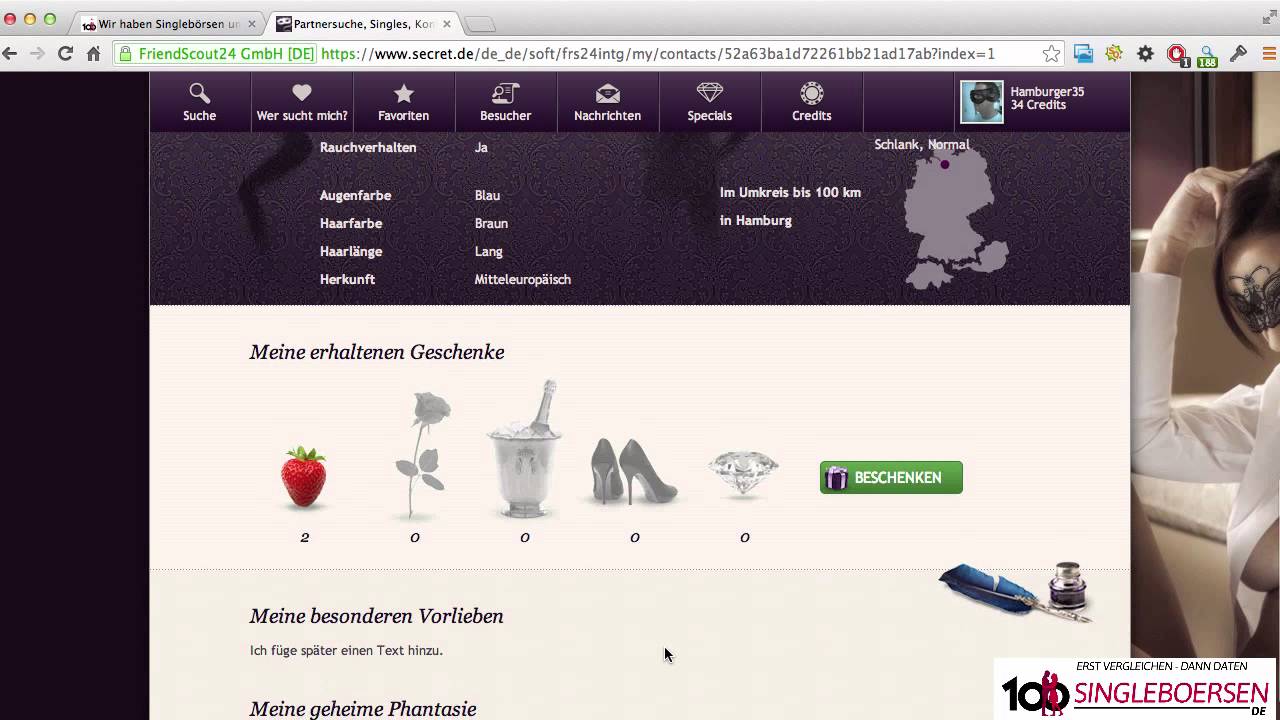
Task: Open the Credits chip icon
Action: click(812, 93)
